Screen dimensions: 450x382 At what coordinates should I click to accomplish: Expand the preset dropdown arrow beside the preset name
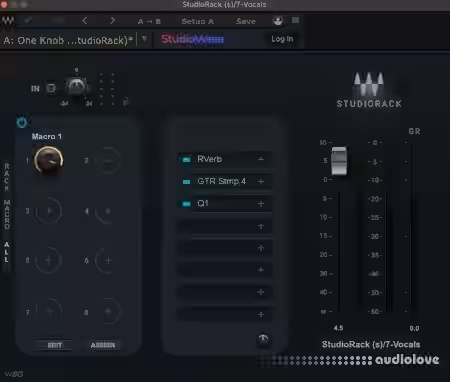click(144, 39)
